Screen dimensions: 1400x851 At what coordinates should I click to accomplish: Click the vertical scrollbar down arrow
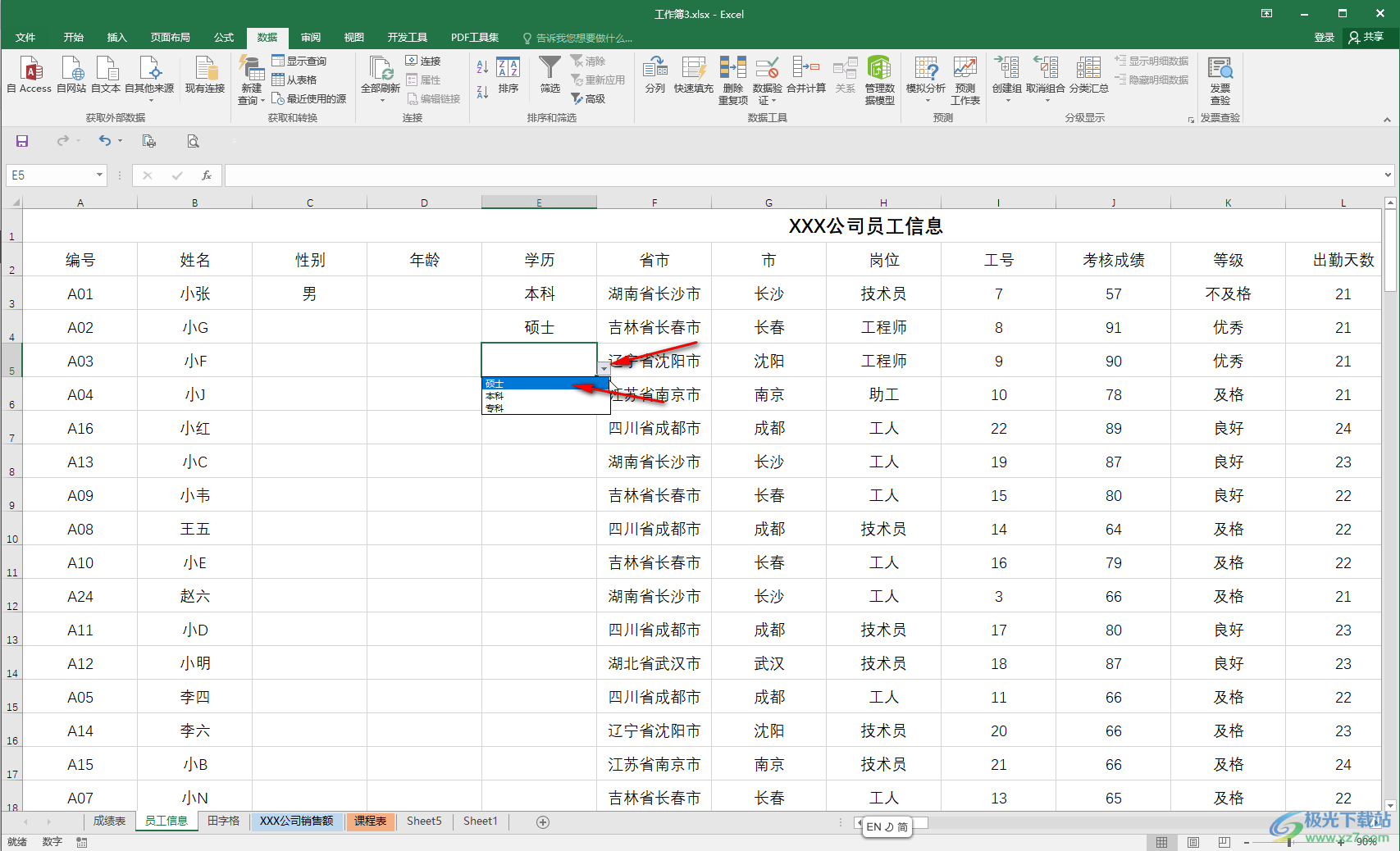pyautogui.click(x=1389, y=805)
